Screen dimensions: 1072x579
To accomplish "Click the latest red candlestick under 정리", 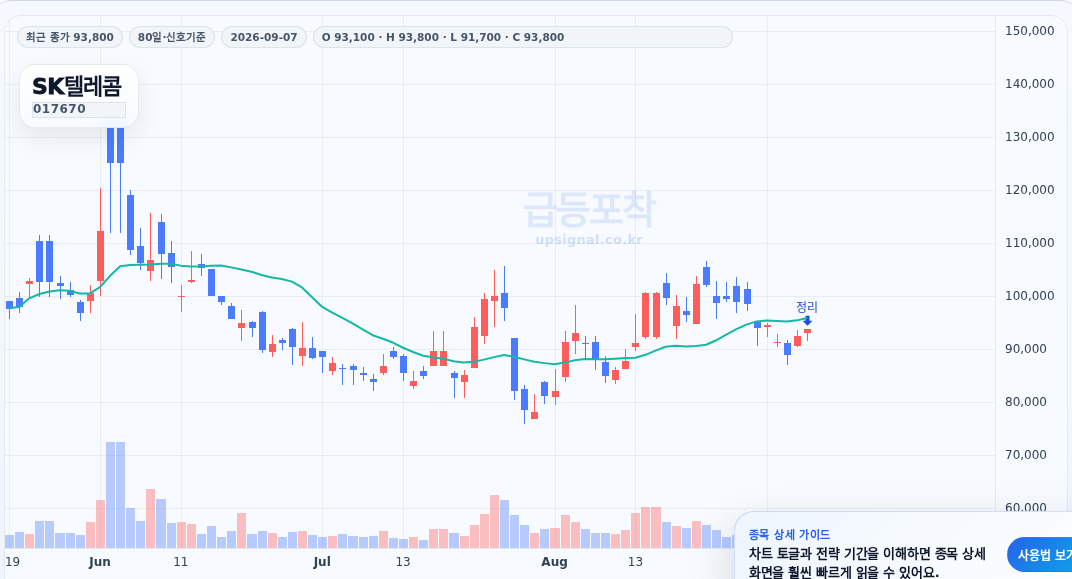I will click(x=807, y=332).
